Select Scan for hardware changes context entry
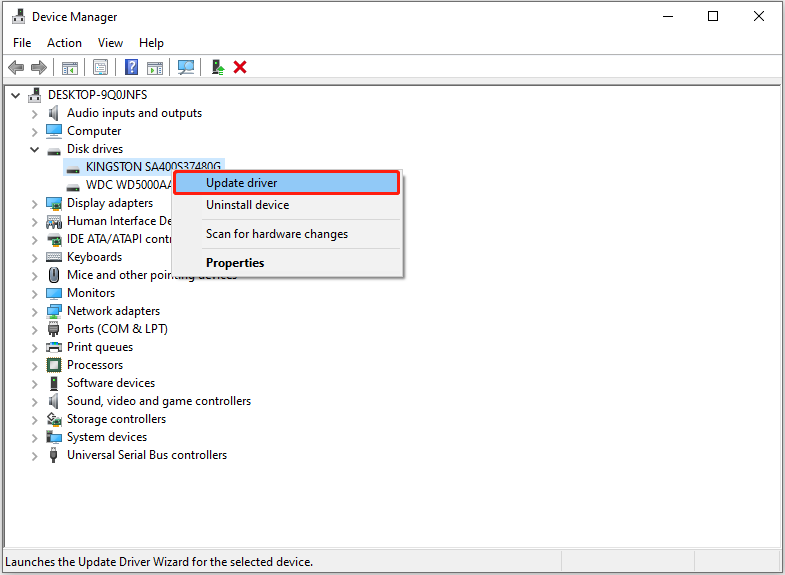 coord(287,234)
